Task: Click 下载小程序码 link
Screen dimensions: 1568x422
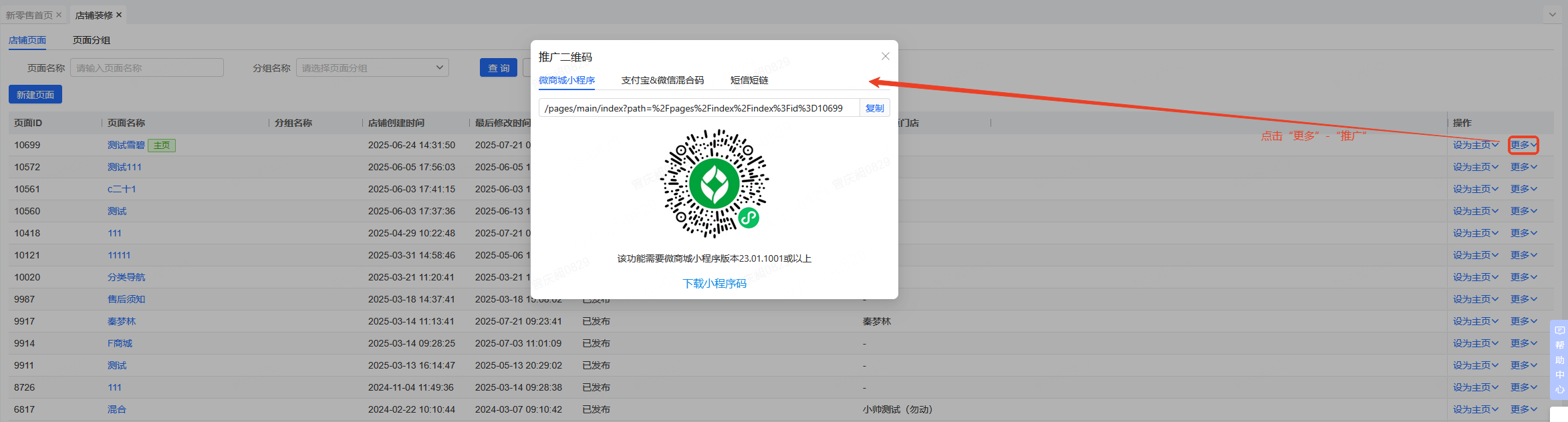Action: [x=714, y=284]
